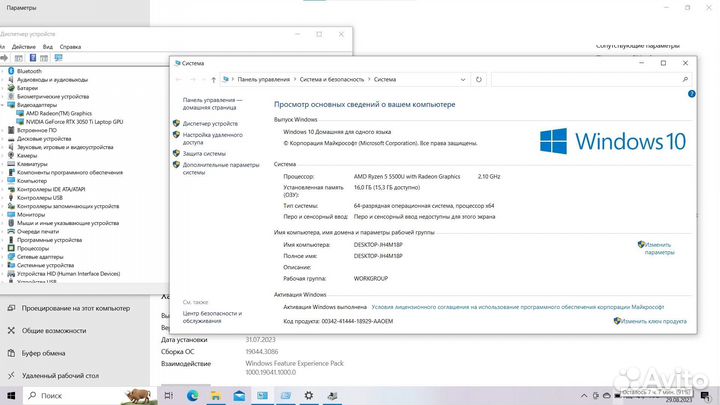Screen dimensions: 720x405
Task: Select NVIDIA GeForce RTX 3050 Ti Laptop GPU
Action: [74, 122]
